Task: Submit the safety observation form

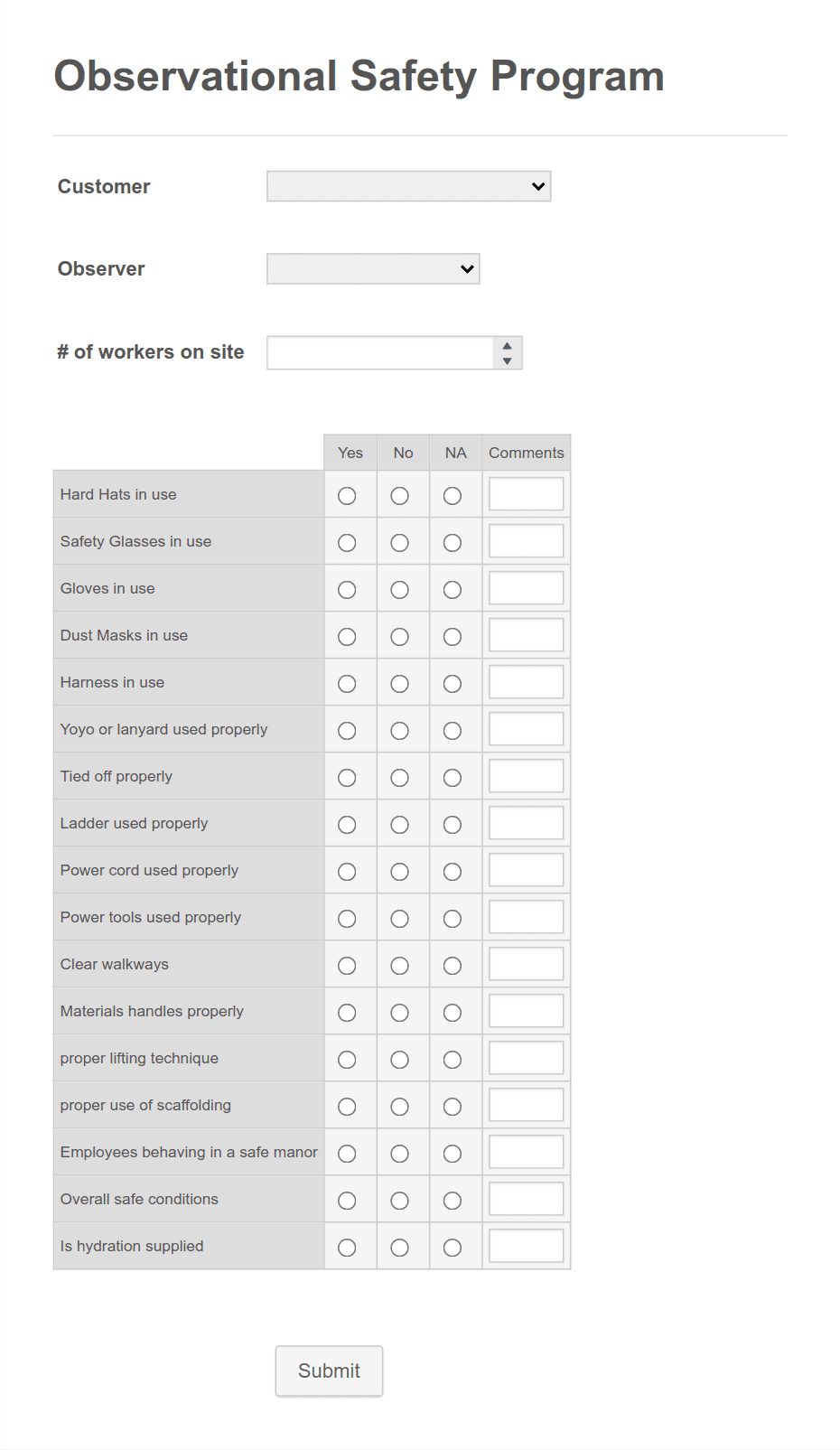Action: (x=329, y=1370)
